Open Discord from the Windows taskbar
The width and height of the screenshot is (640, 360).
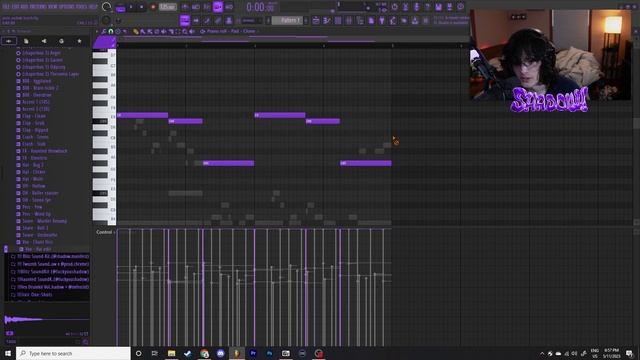[x=220, y=353]
